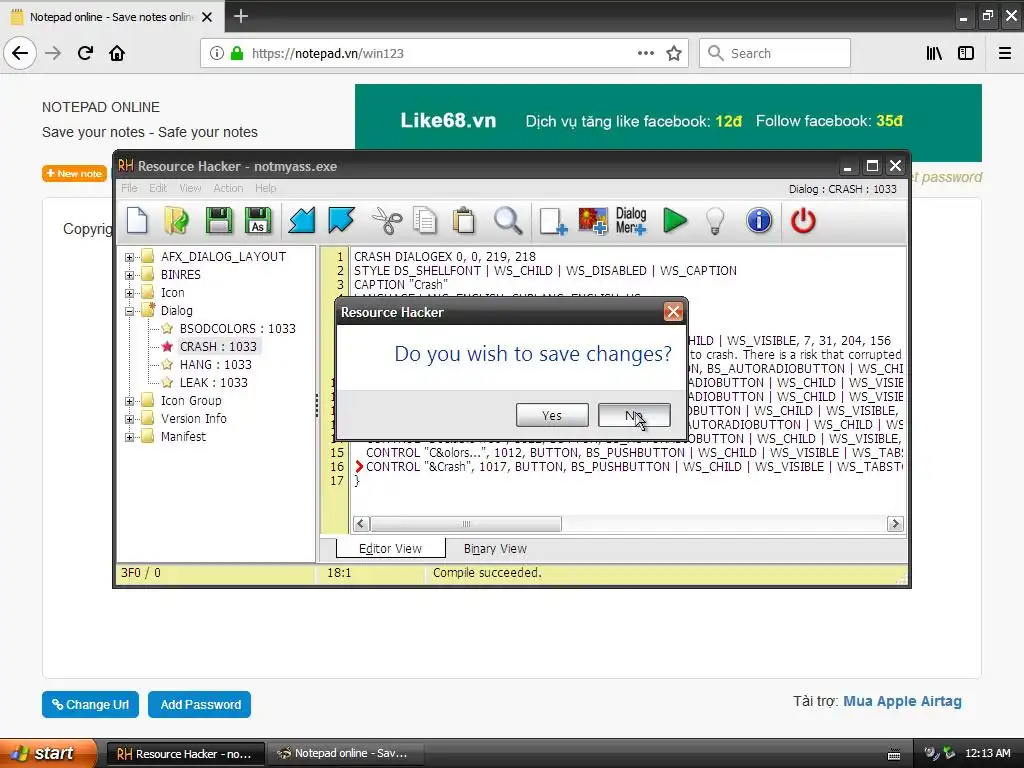Expand the Icon Group folder
The height and width of the screenshot is (768, 1024).
coord(129,401)
